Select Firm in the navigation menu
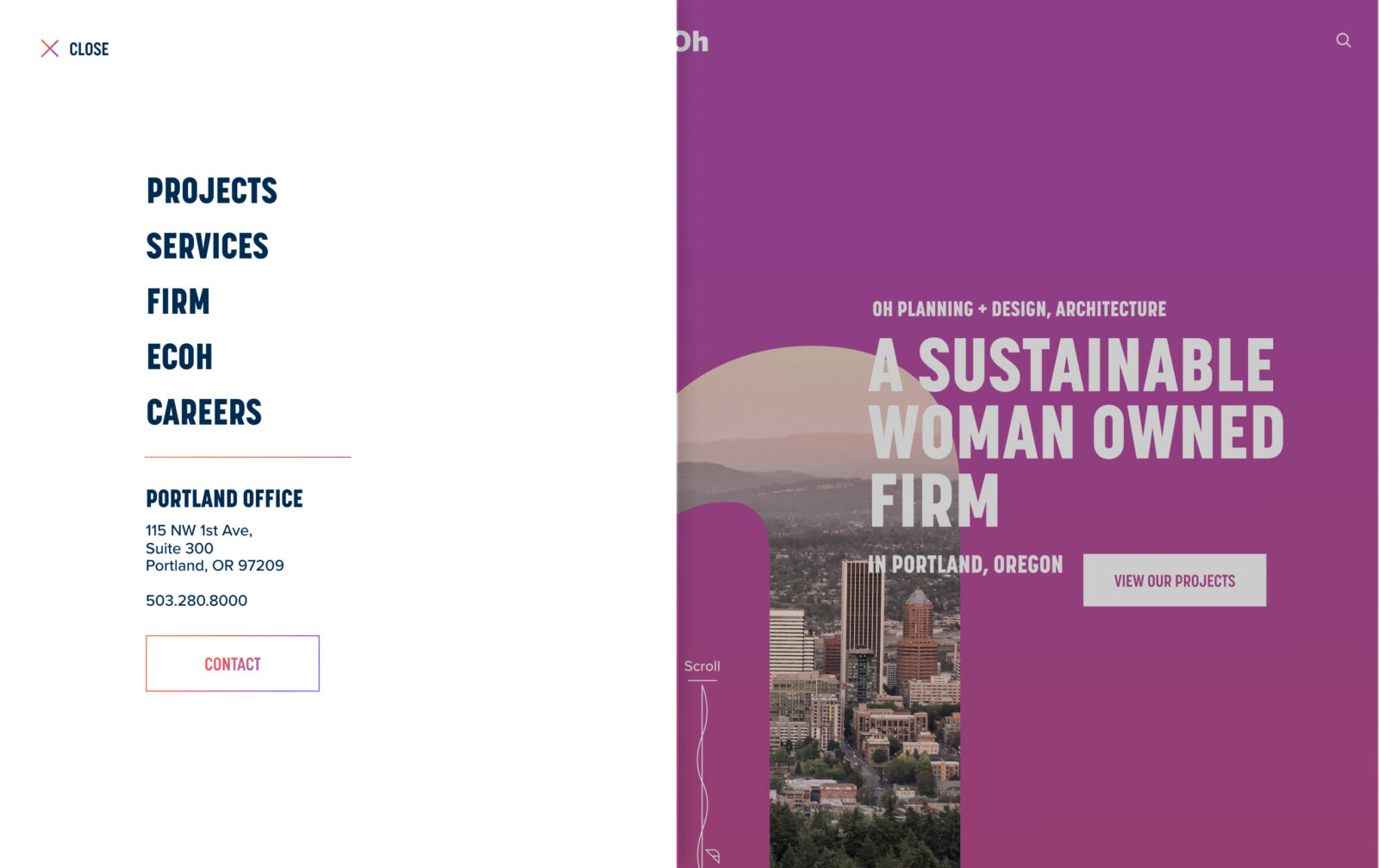Image resolution: width=1379 pixels, height=868 pixels. pyautogui.click(x=178, y=302)
